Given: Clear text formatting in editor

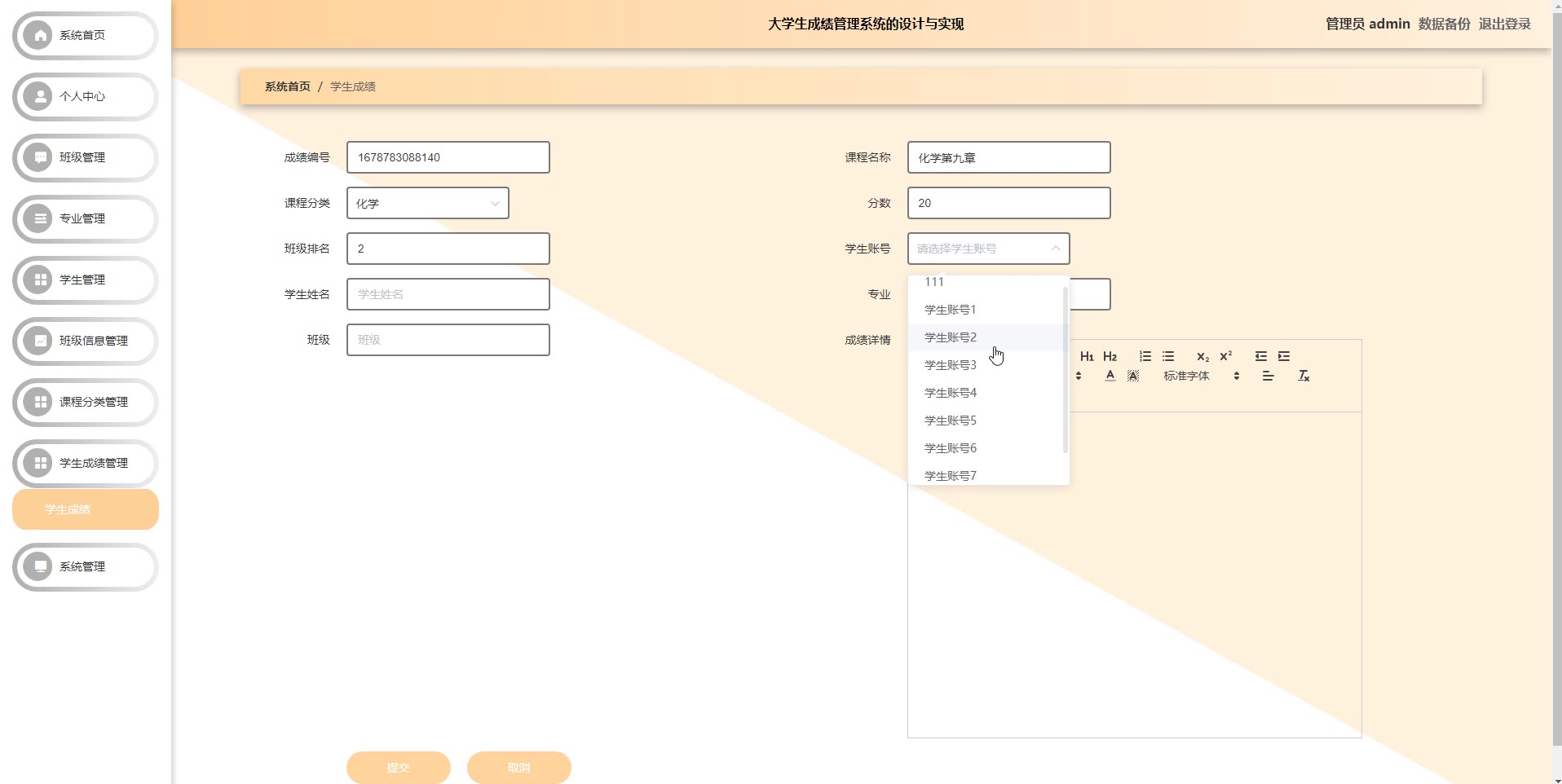Looking at the screenshot, I should (1304, 376).
